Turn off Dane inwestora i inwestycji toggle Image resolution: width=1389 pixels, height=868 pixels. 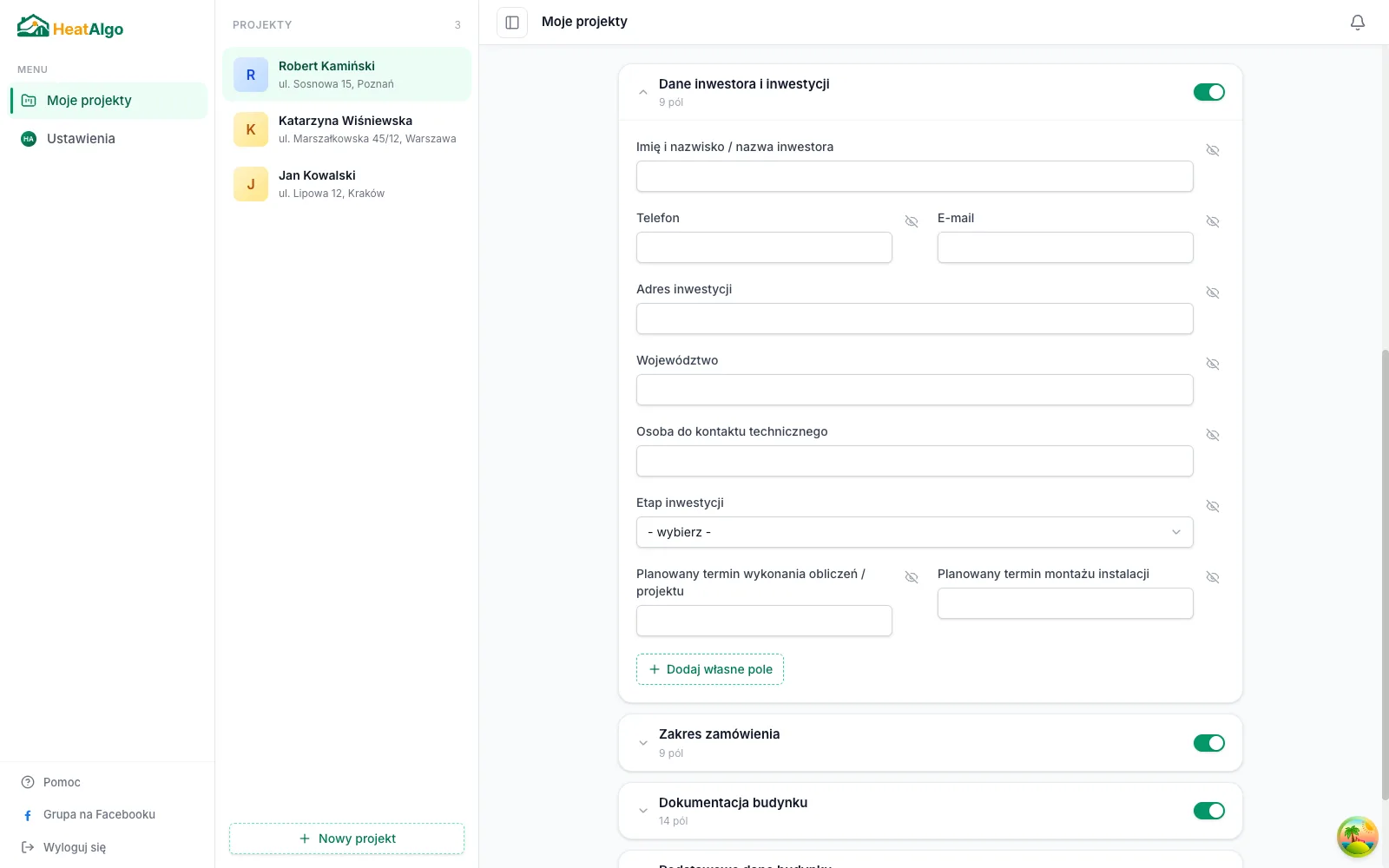point(1209,92)
